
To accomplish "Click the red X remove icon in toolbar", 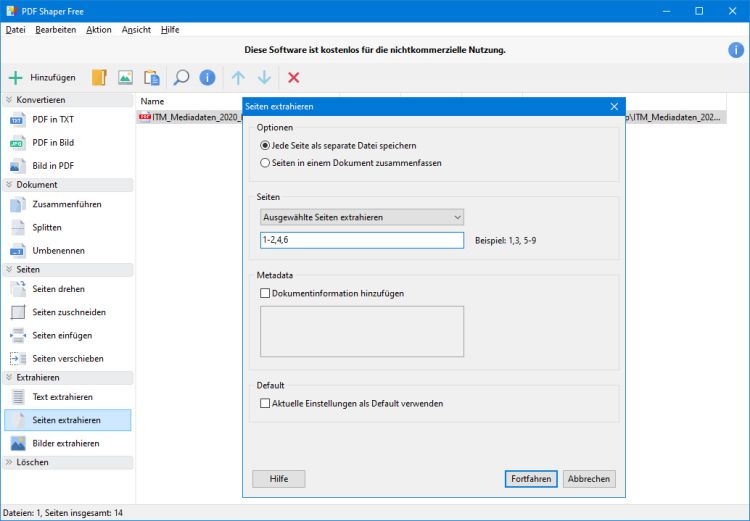I will coord(293,77).
